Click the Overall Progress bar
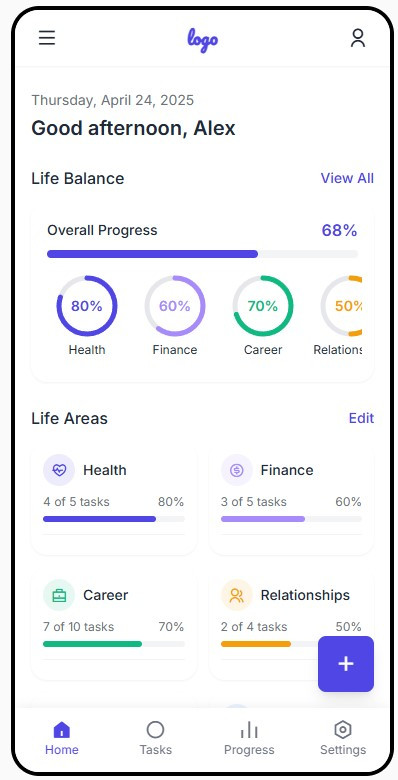This screenshot has width=398, height=780. [x=202, y=254]
